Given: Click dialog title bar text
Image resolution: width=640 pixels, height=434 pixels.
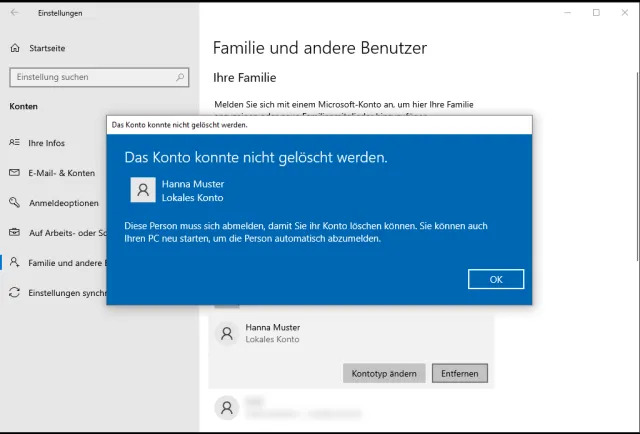Looking at the screenshot, I should tap(180, 125).
